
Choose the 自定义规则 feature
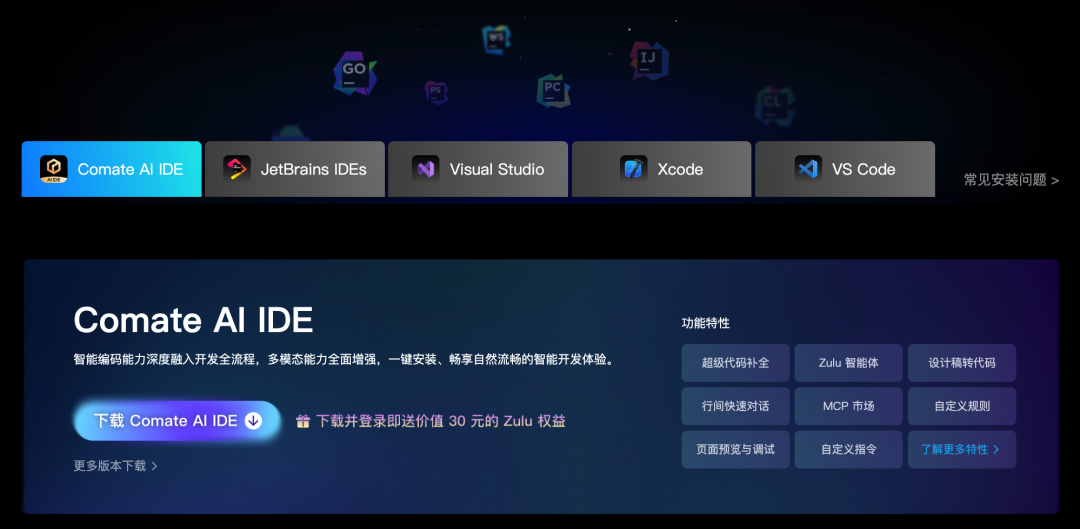pos(962,406)
